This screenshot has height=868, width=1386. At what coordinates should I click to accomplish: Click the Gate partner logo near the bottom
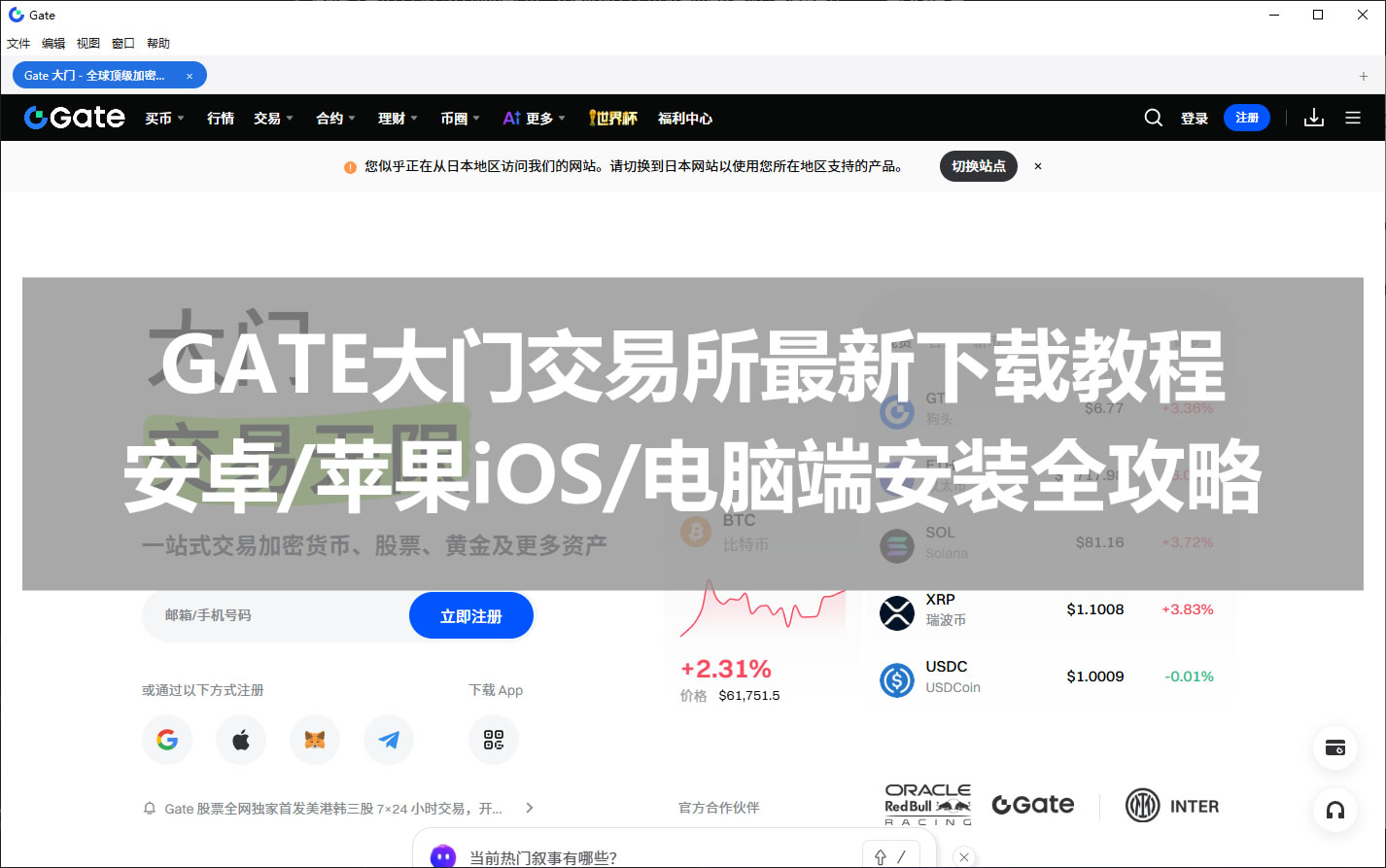pos(1033,805)
